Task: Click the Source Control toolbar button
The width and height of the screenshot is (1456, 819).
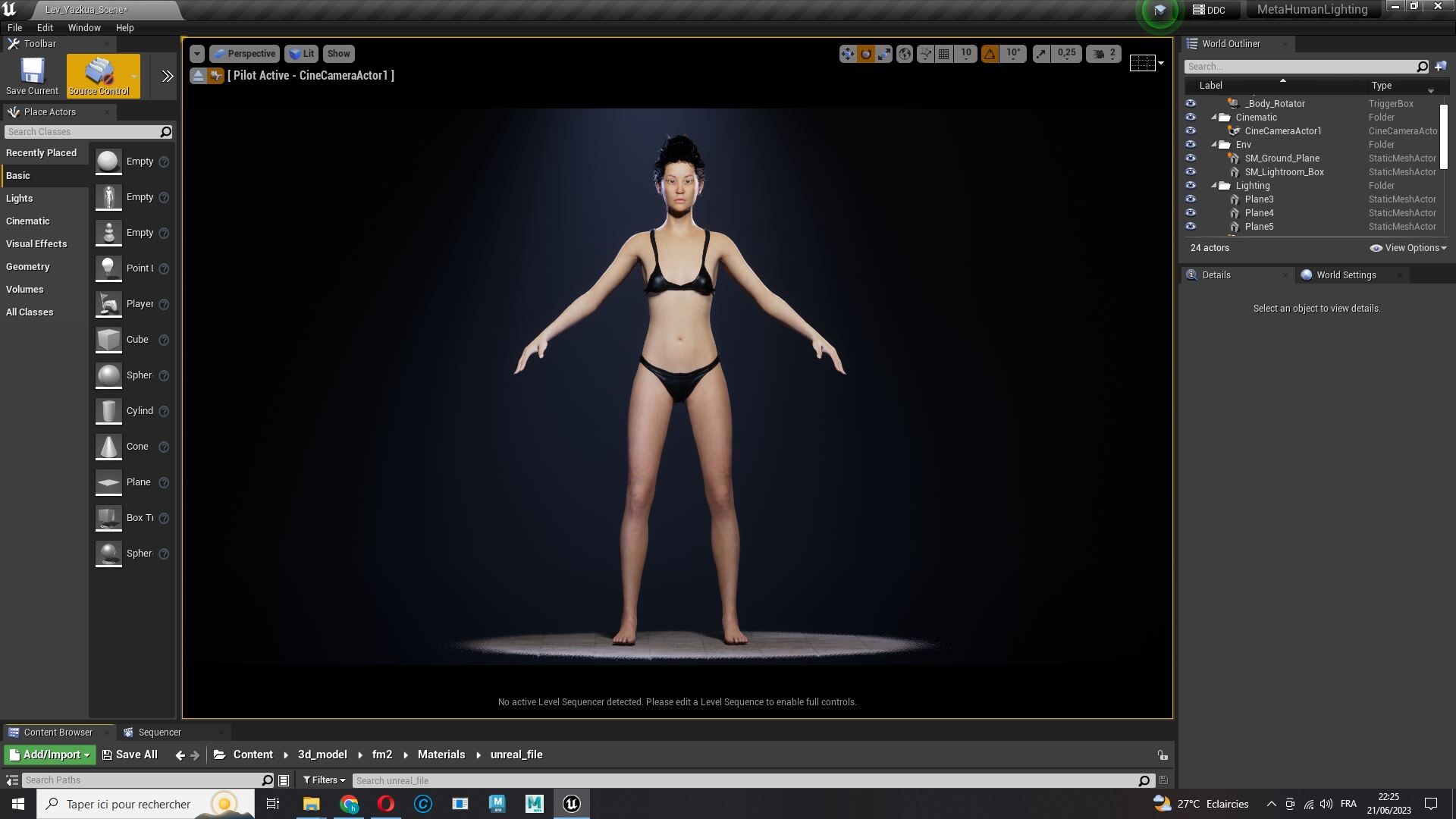Action: pyautogui.click(x=99, y=75)
